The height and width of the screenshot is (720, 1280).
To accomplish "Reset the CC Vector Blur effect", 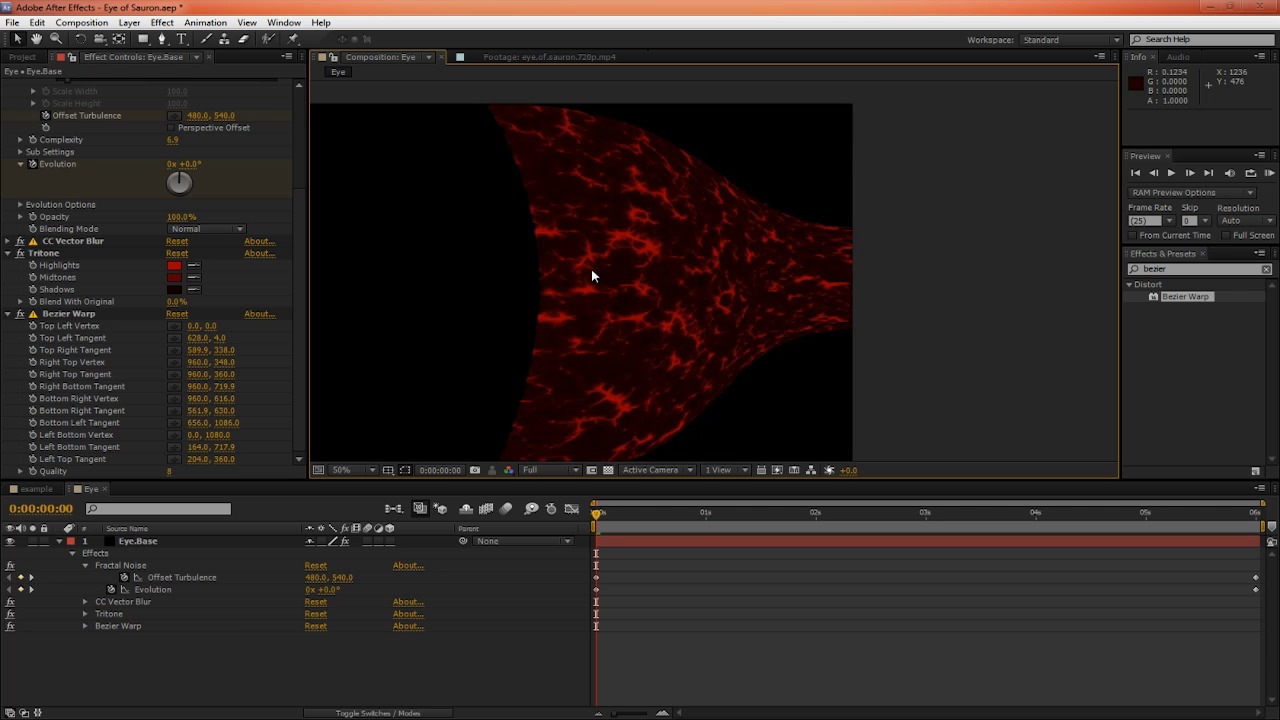I will pyautogui.click(x=177, y=241).
